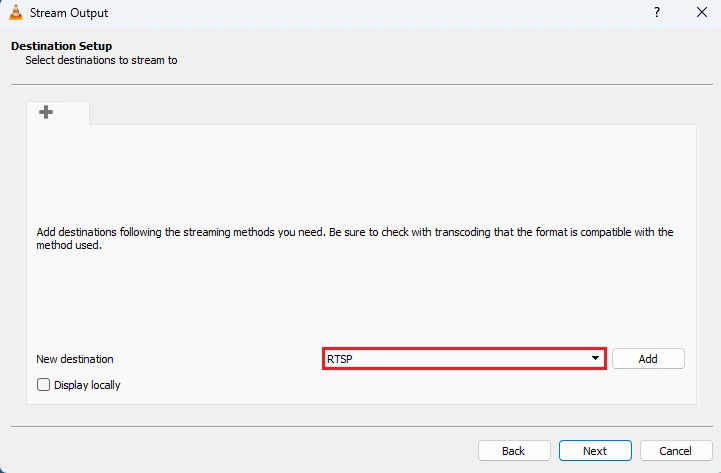The height and width of the screenshot is (473, 721).
Task: Click the "Display locally" label text
Action: [87, 385]
